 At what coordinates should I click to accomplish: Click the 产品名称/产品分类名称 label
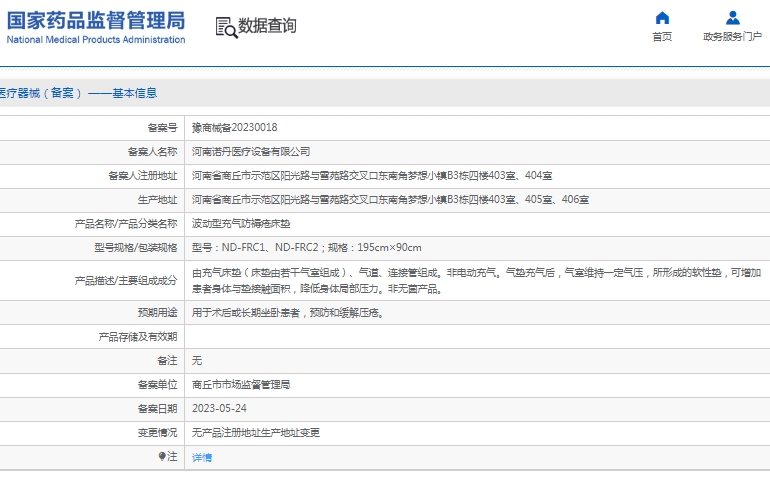[126, 224]
